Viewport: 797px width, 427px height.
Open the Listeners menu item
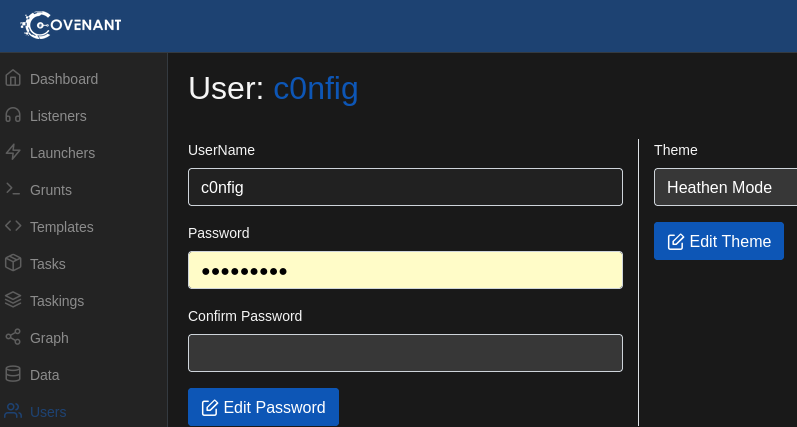(58, 116)
